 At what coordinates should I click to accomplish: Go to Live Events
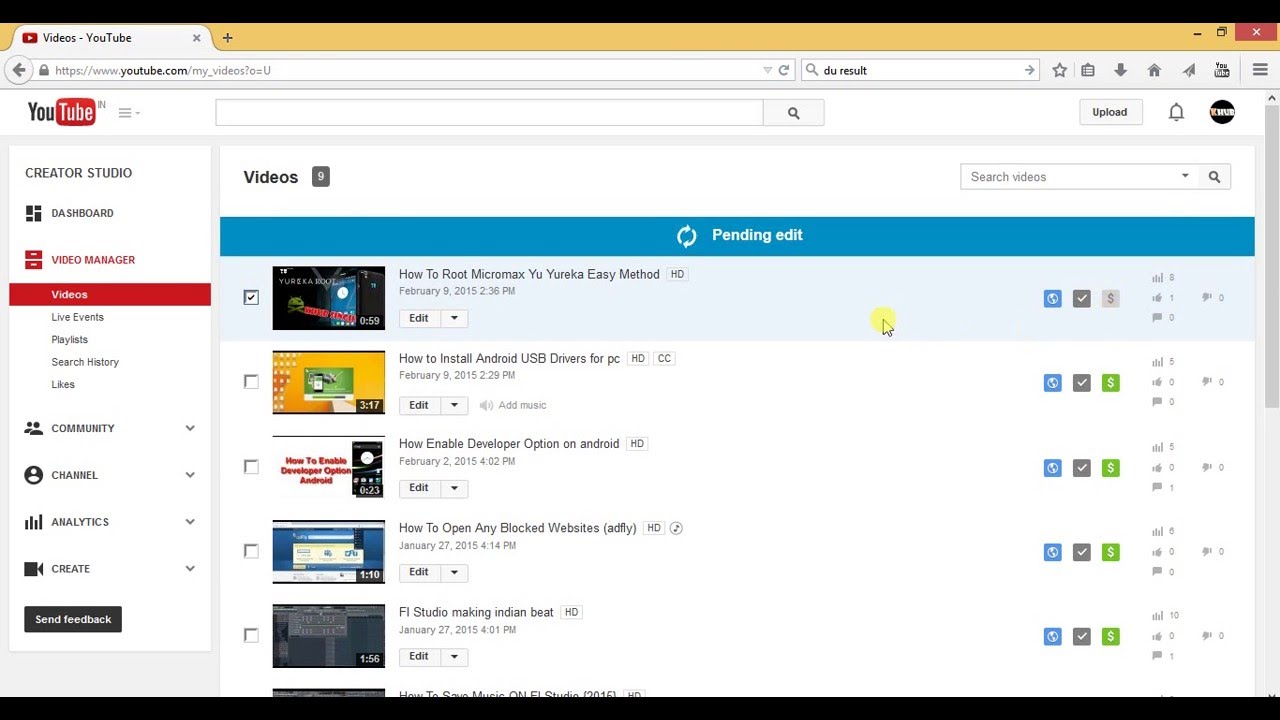click(x=78, y=317)
